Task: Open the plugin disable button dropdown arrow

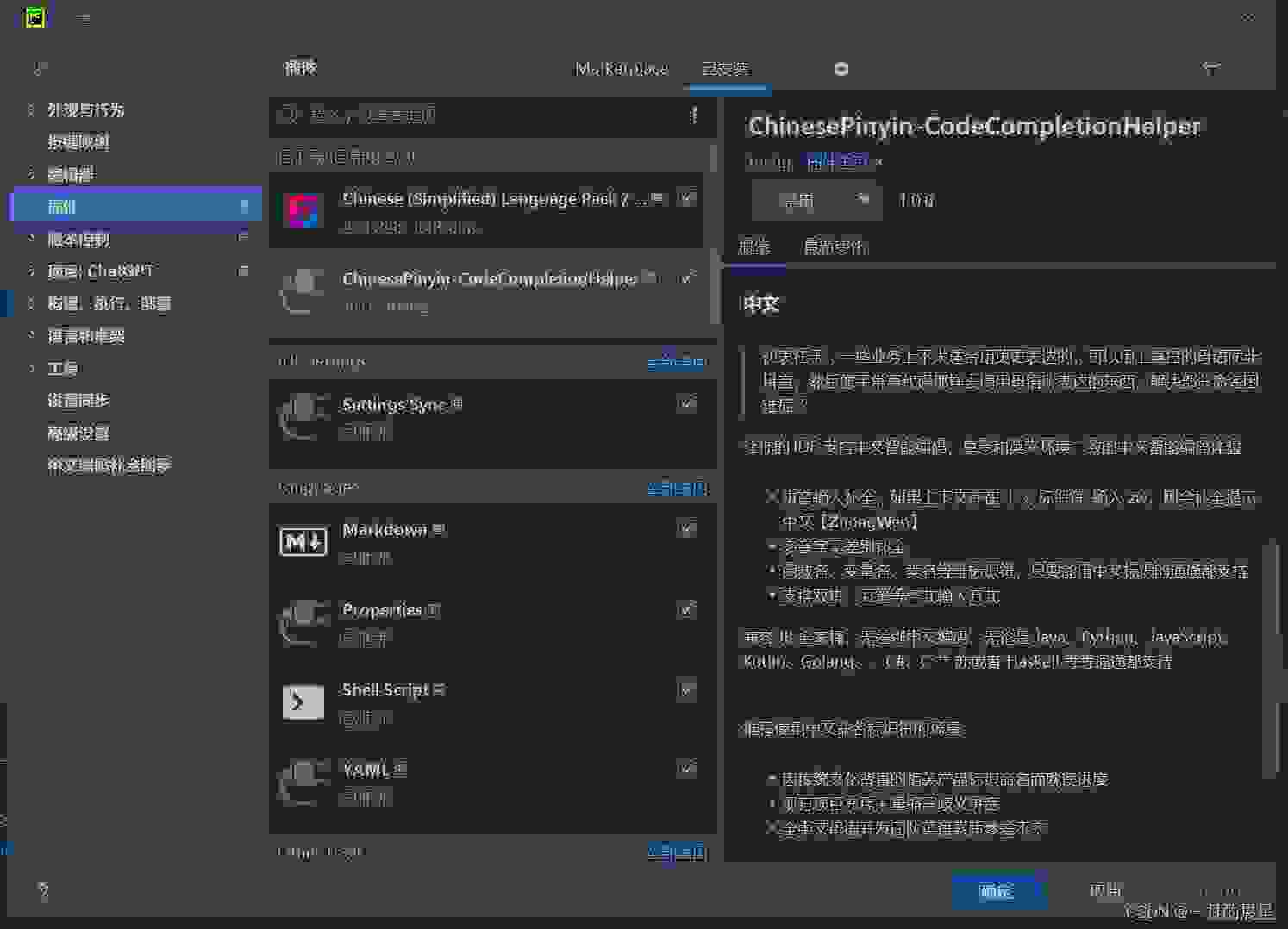Action: tap(862, 200)
